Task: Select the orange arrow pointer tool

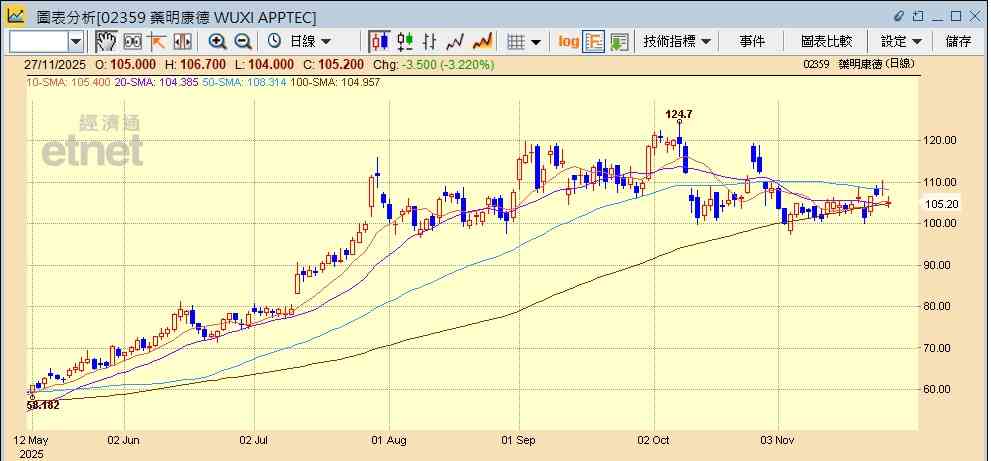Action: tap(157, 41)
